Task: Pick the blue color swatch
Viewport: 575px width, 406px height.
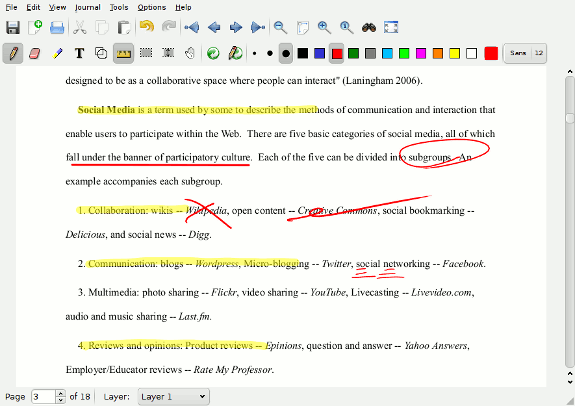Action: tap(319, 54)
